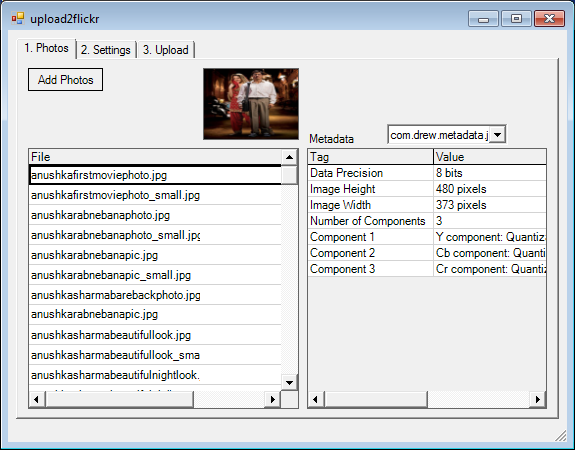Select anushkarabnebanaphoto_small.jpg file row
The height and width of the screenshot is (451, 577).
(155, 235)
